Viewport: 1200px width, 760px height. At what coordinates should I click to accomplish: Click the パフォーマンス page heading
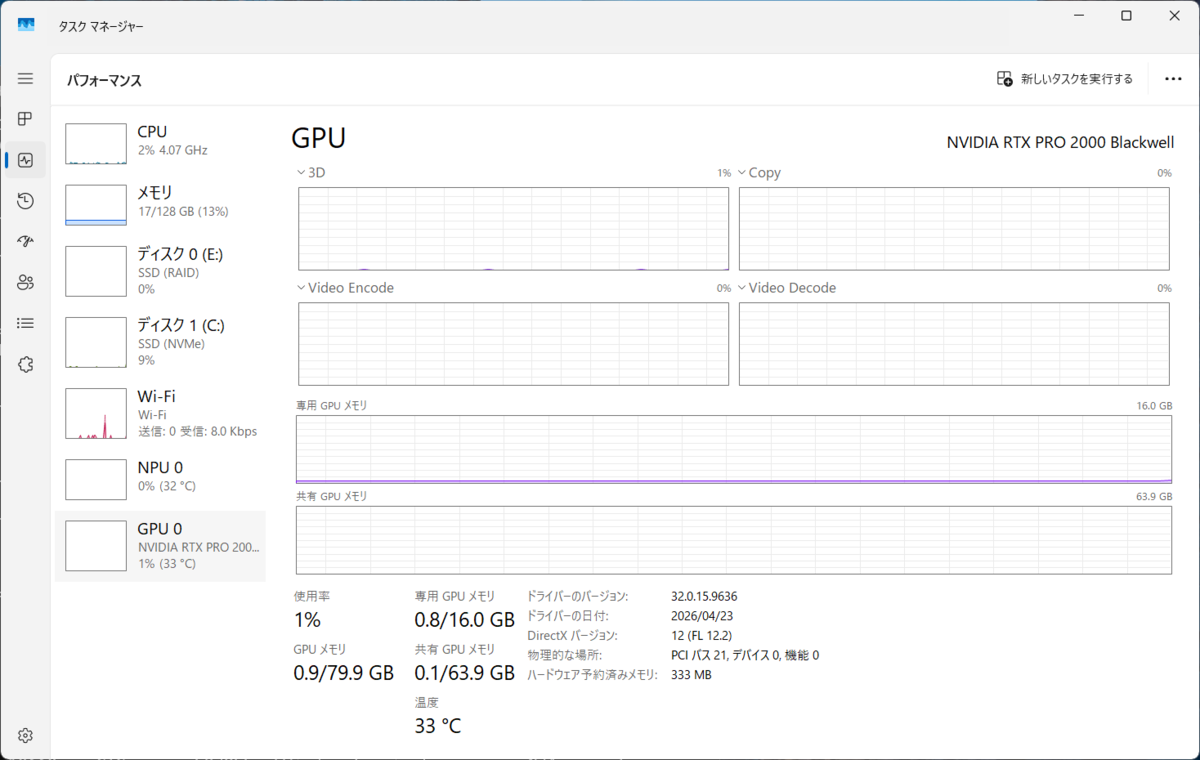click(104, 80)
